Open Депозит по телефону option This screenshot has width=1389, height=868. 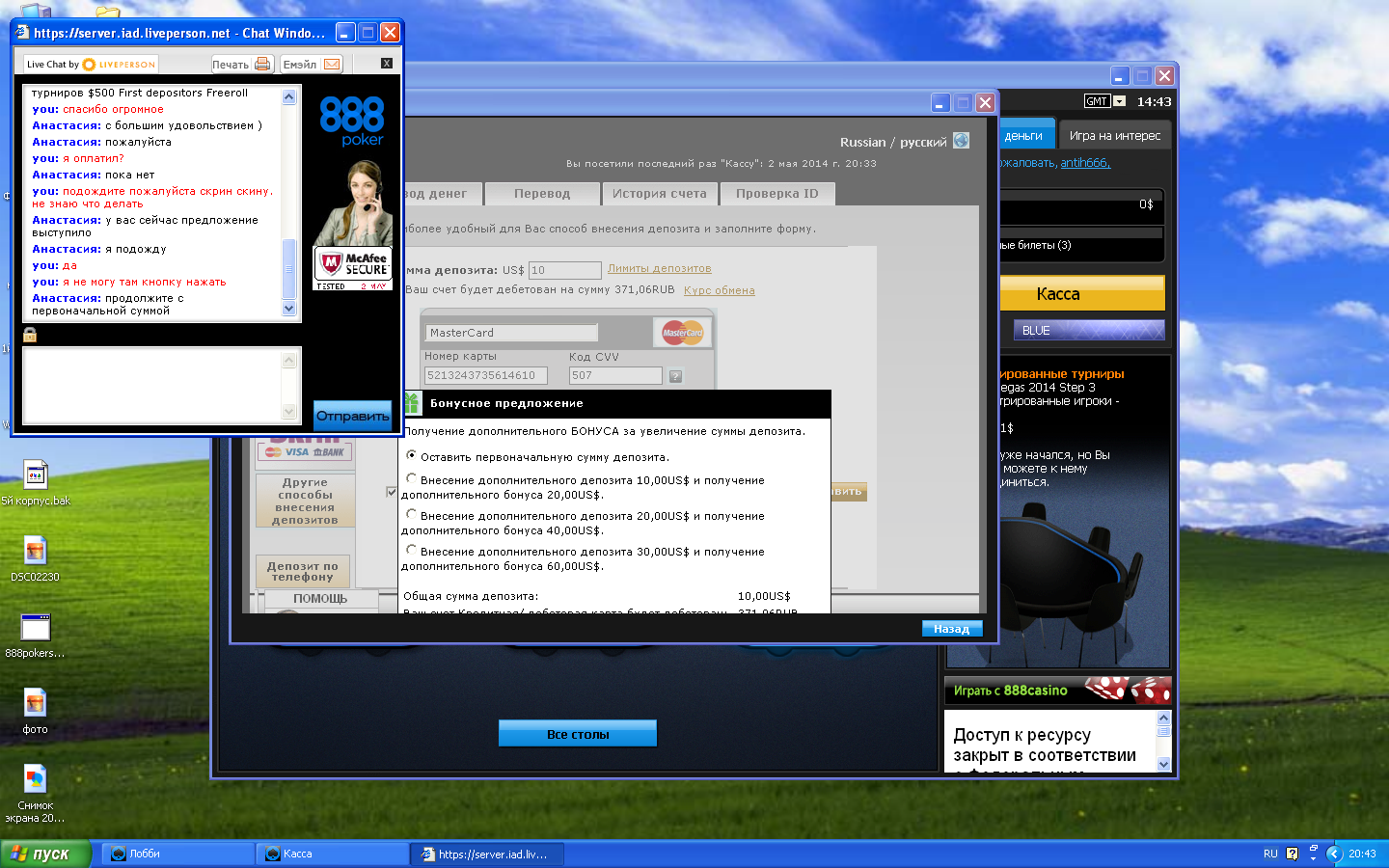click(x=303, y=571)
